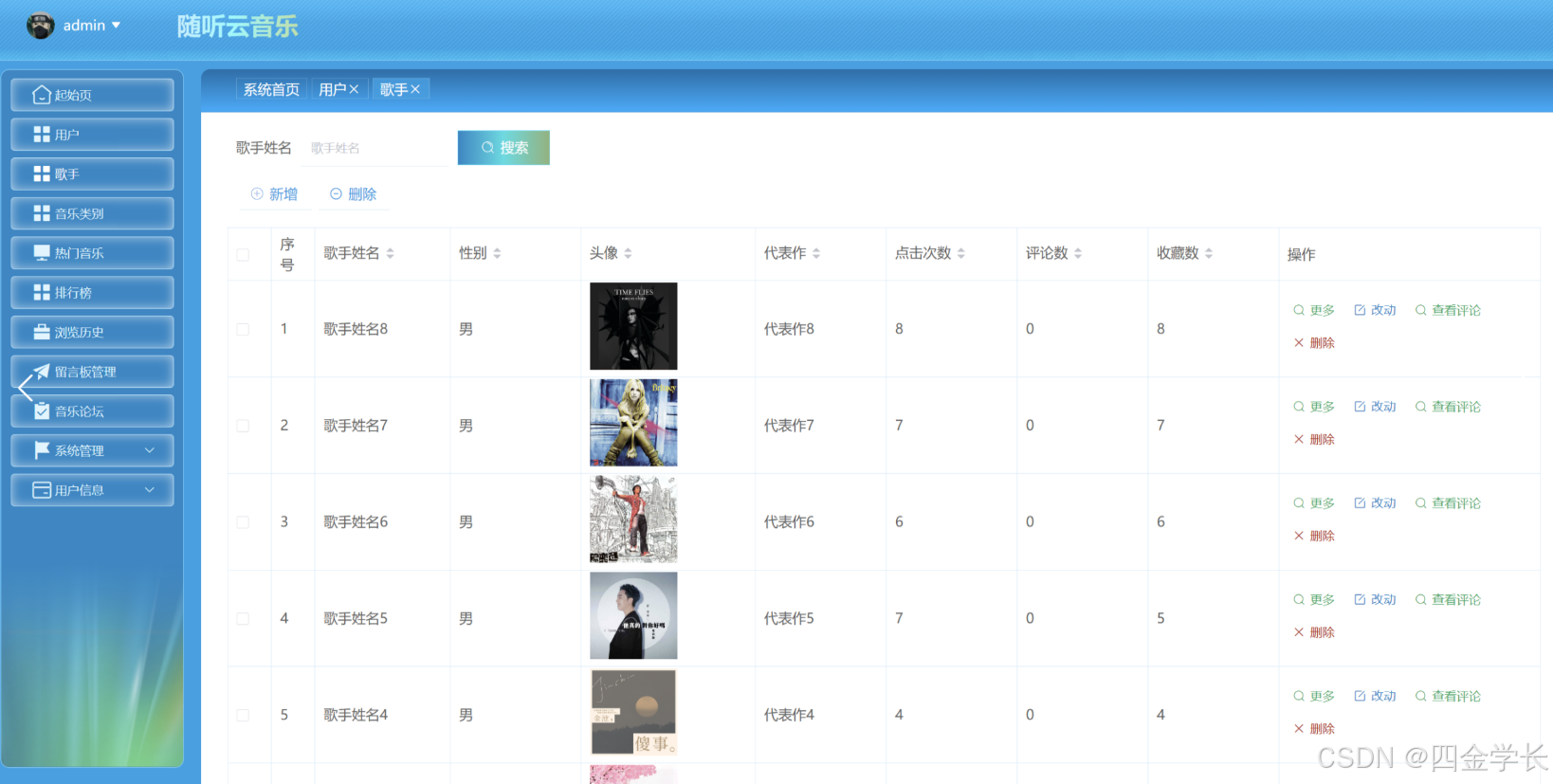Collapse the sidebar with left arrow
The image size is (1553, 784).
pyautogui.click(x=26, y=388)
